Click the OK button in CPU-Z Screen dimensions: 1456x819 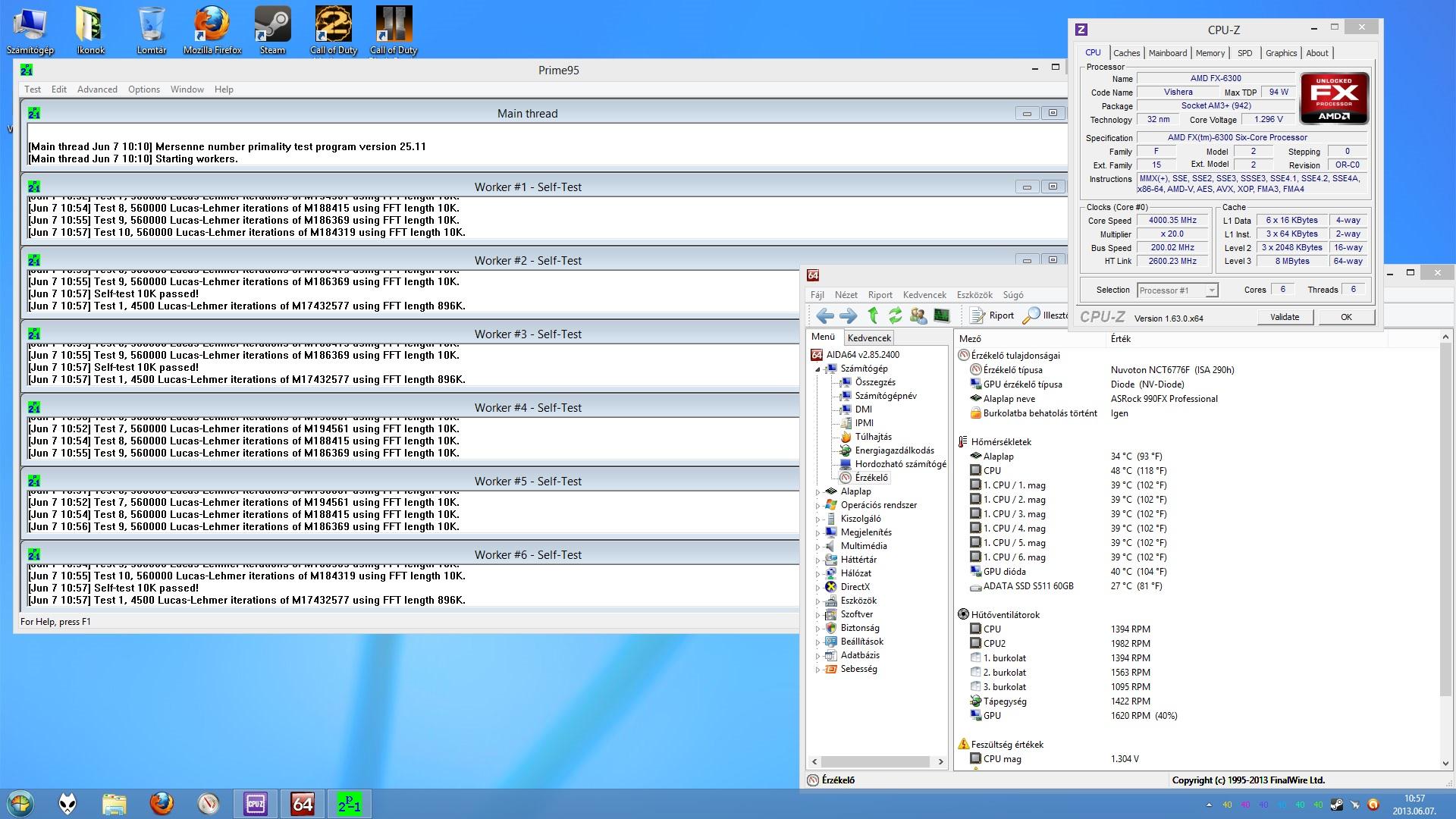point(1346,317)
